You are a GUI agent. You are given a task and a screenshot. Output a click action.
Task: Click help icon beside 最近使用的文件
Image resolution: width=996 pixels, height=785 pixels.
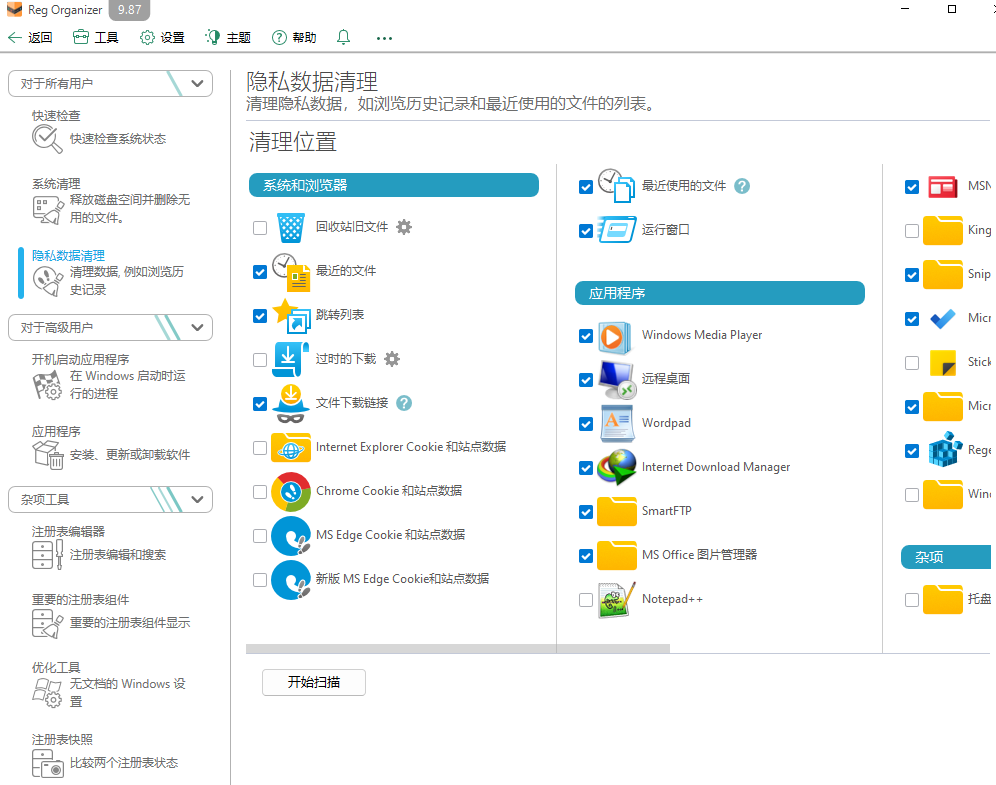(x=742, y=186)
